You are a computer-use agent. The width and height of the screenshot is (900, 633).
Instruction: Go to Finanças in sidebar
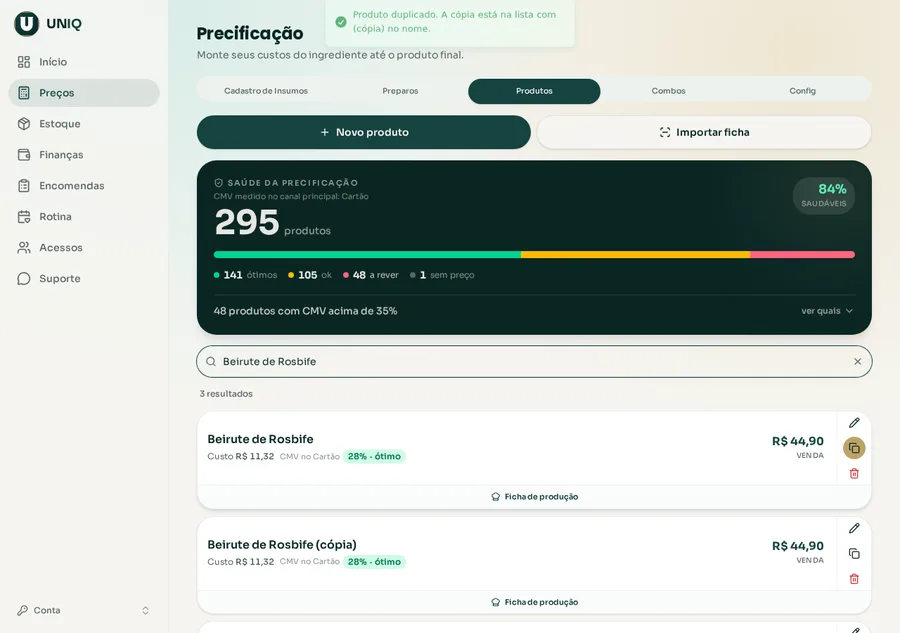coord(84,155)
